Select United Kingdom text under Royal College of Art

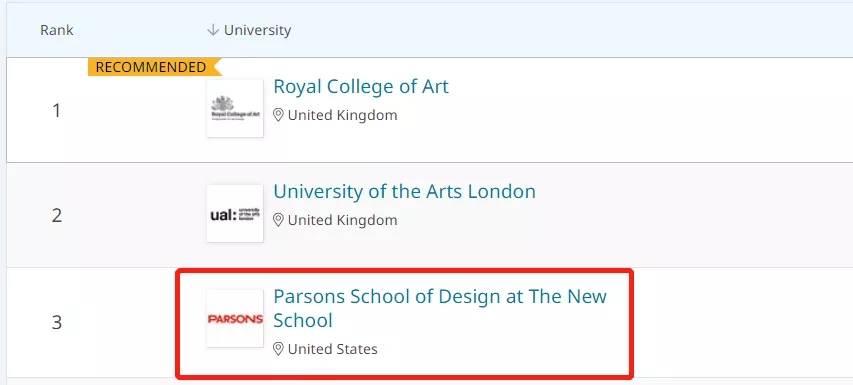342,115
